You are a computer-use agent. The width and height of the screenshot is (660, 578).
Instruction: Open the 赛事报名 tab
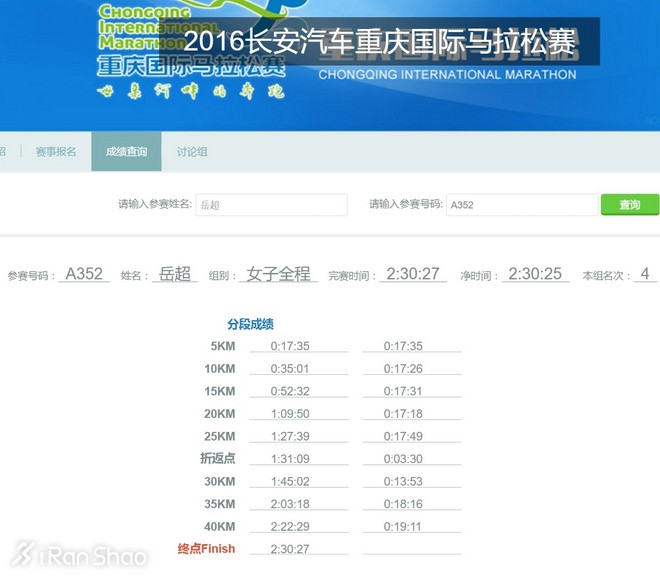click(x=56, y=152)
